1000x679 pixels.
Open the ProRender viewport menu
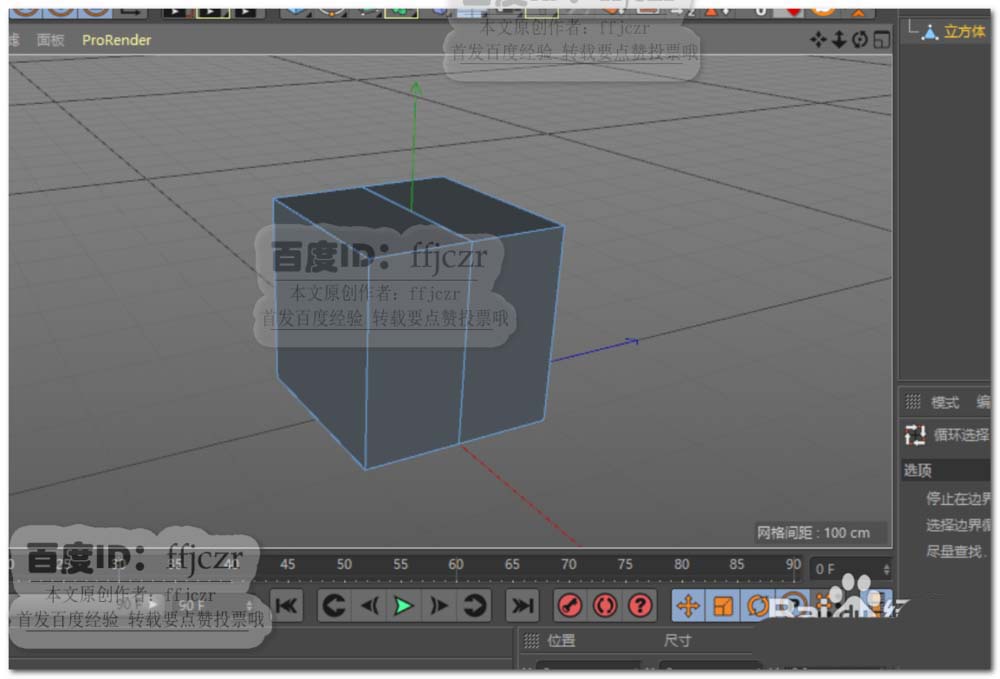point(117,40)
